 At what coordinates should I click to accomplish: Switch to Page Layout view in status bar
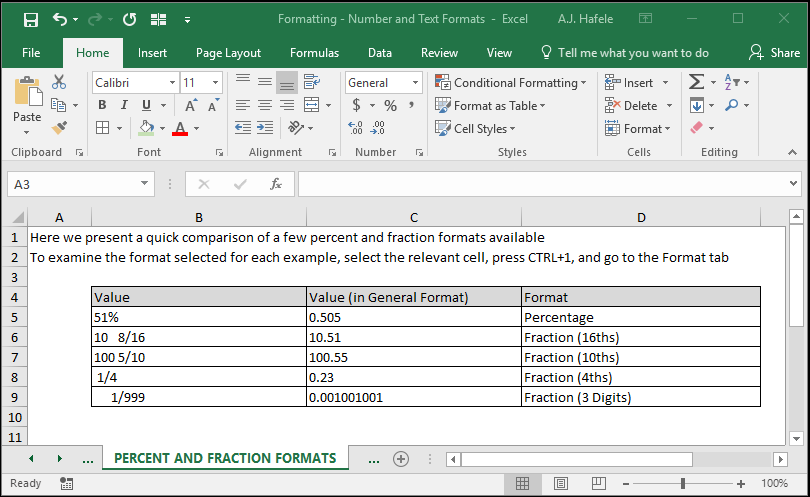pyautogui.click(x=560, y=484)
